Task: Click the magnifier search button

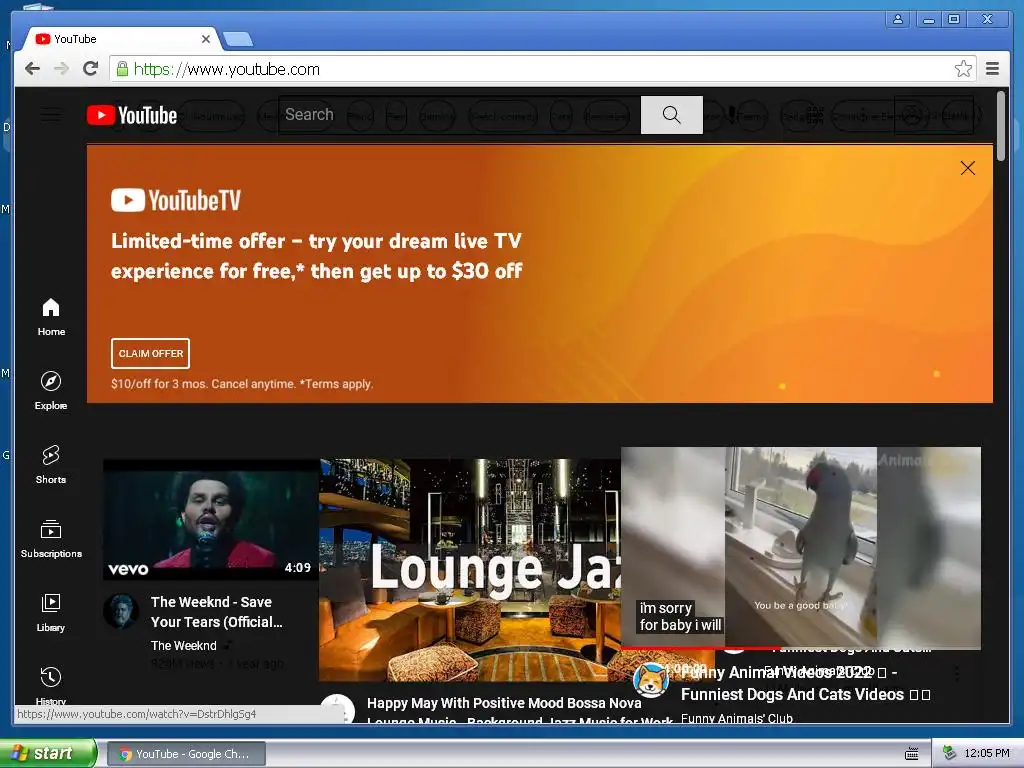Action: pyautogui.click(x=671, y=115)
